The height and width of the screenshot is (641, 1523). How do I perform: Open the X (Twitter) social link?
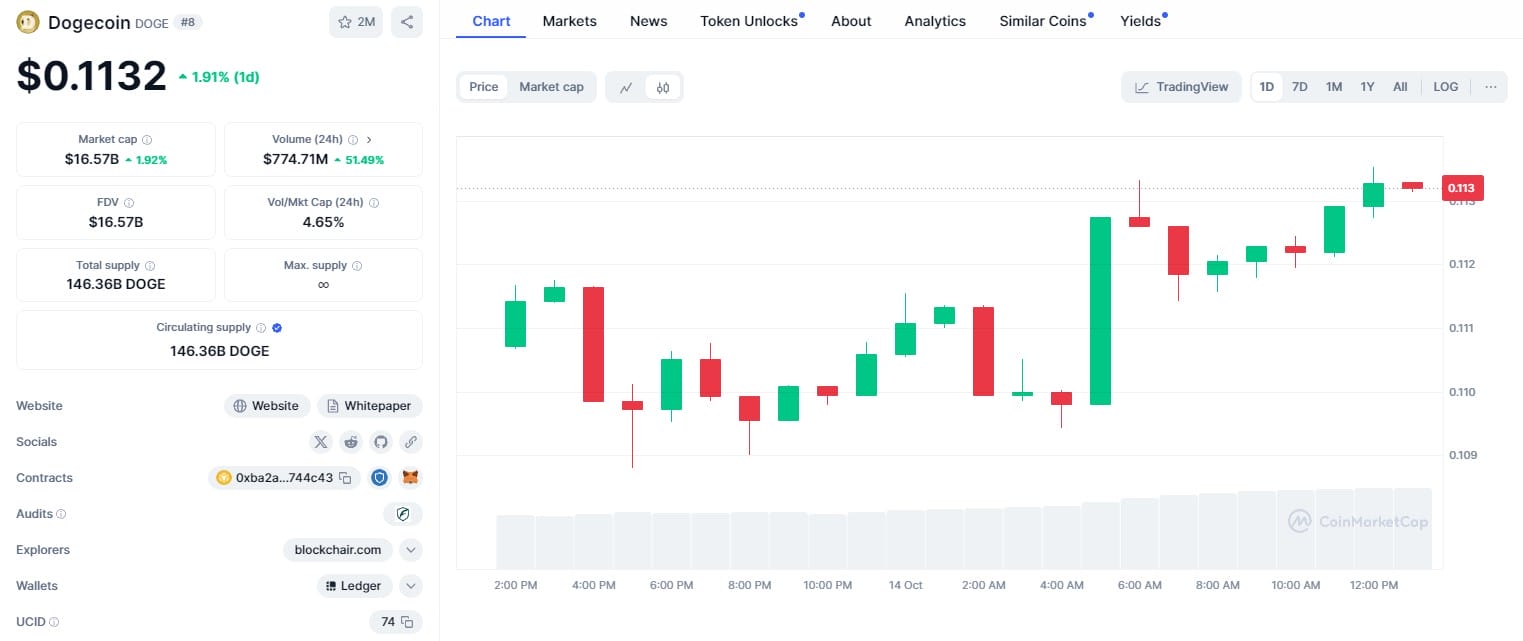pos(320,442)
